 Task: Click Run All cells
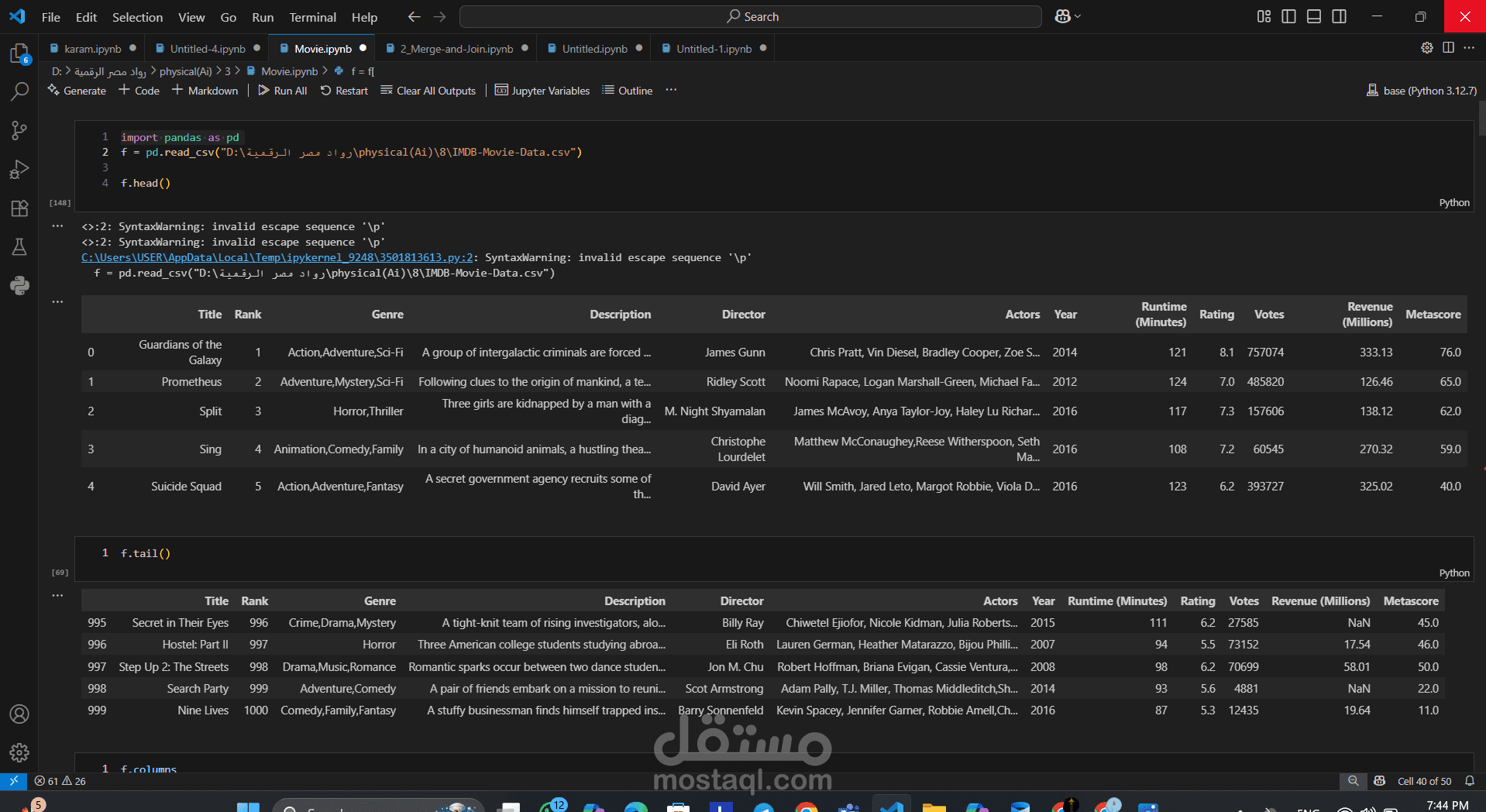(x=283, y=91)
